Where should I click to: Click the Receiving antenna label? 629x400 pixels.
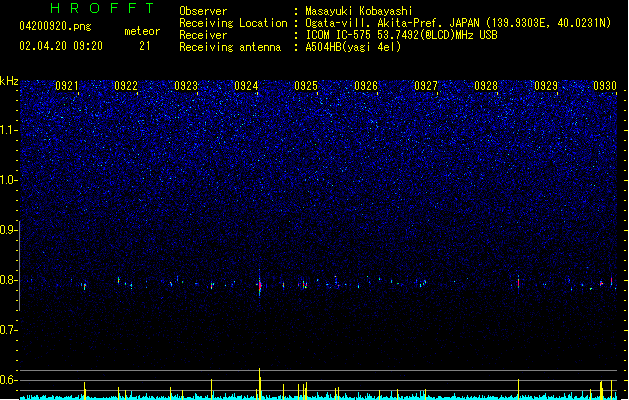click(230, 47)
